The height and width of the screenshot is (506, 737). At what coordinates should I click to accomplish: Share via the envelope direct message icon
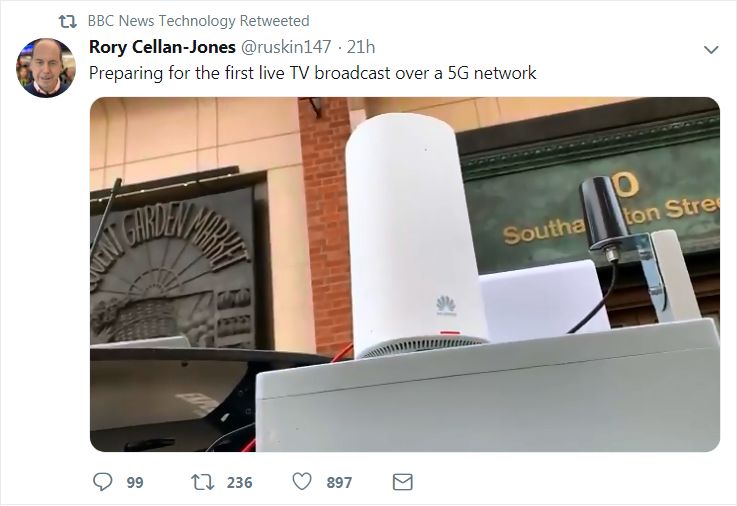coord(402,482)
